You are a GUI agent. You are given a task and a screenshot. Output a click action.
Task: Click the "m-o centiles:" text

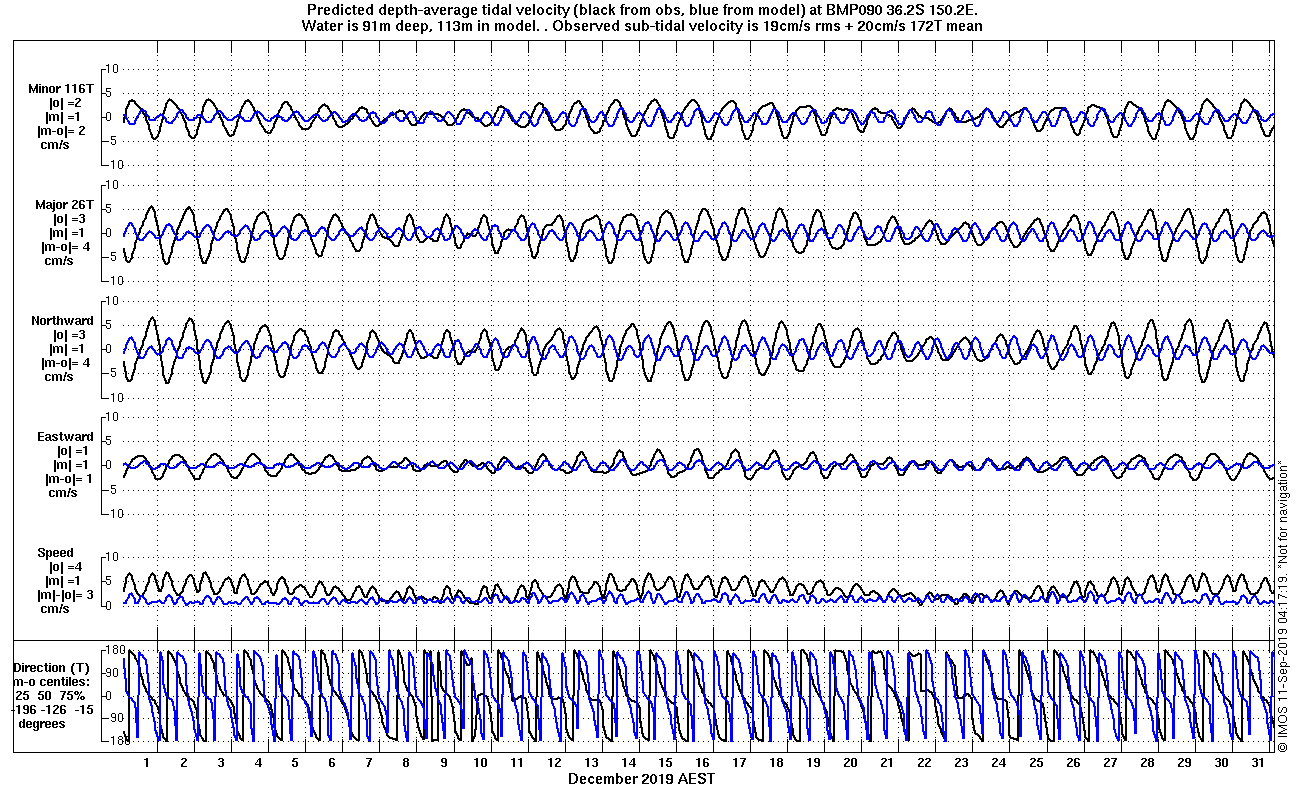click(53, 681)
